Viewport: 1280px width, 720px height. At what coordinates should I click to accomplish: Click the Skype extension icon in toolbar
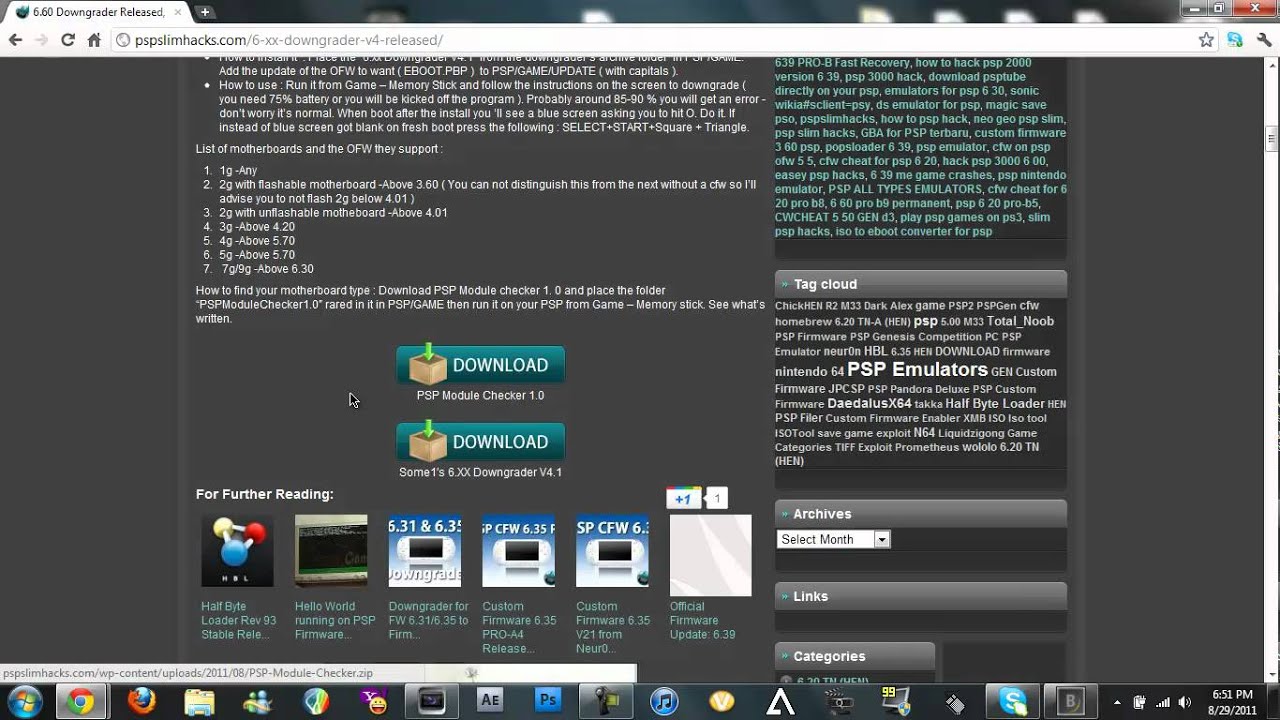pos(1235,40)
